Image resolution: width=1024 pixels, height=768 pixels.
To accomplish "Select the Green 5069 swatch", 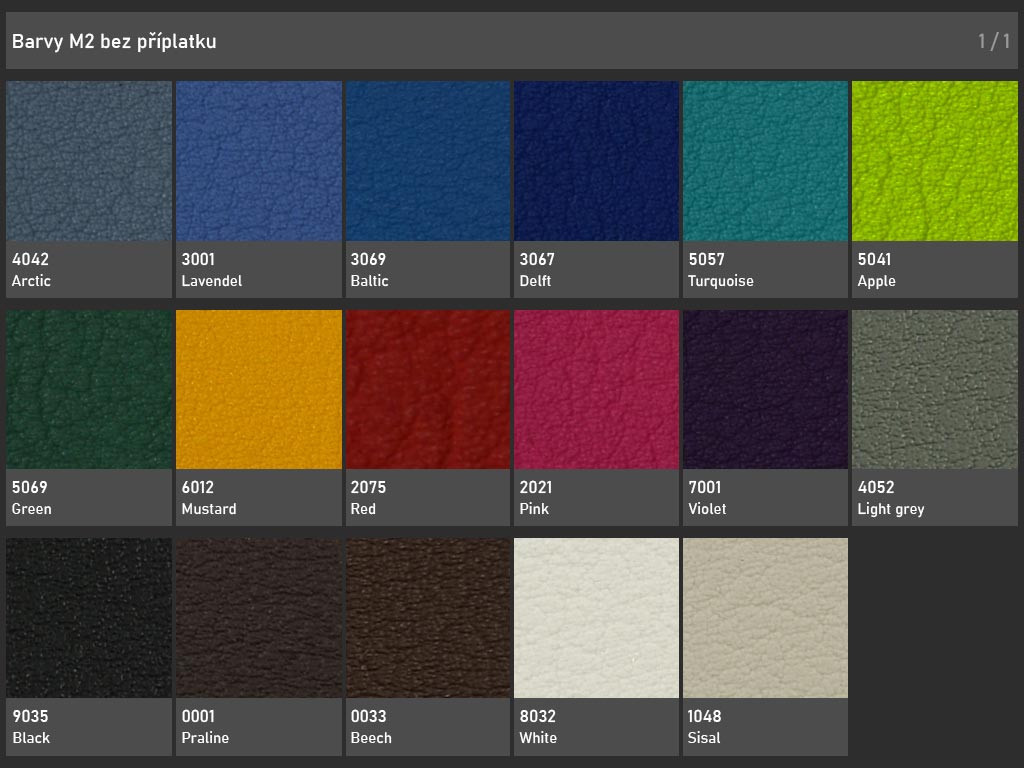I will coord(88,389).
